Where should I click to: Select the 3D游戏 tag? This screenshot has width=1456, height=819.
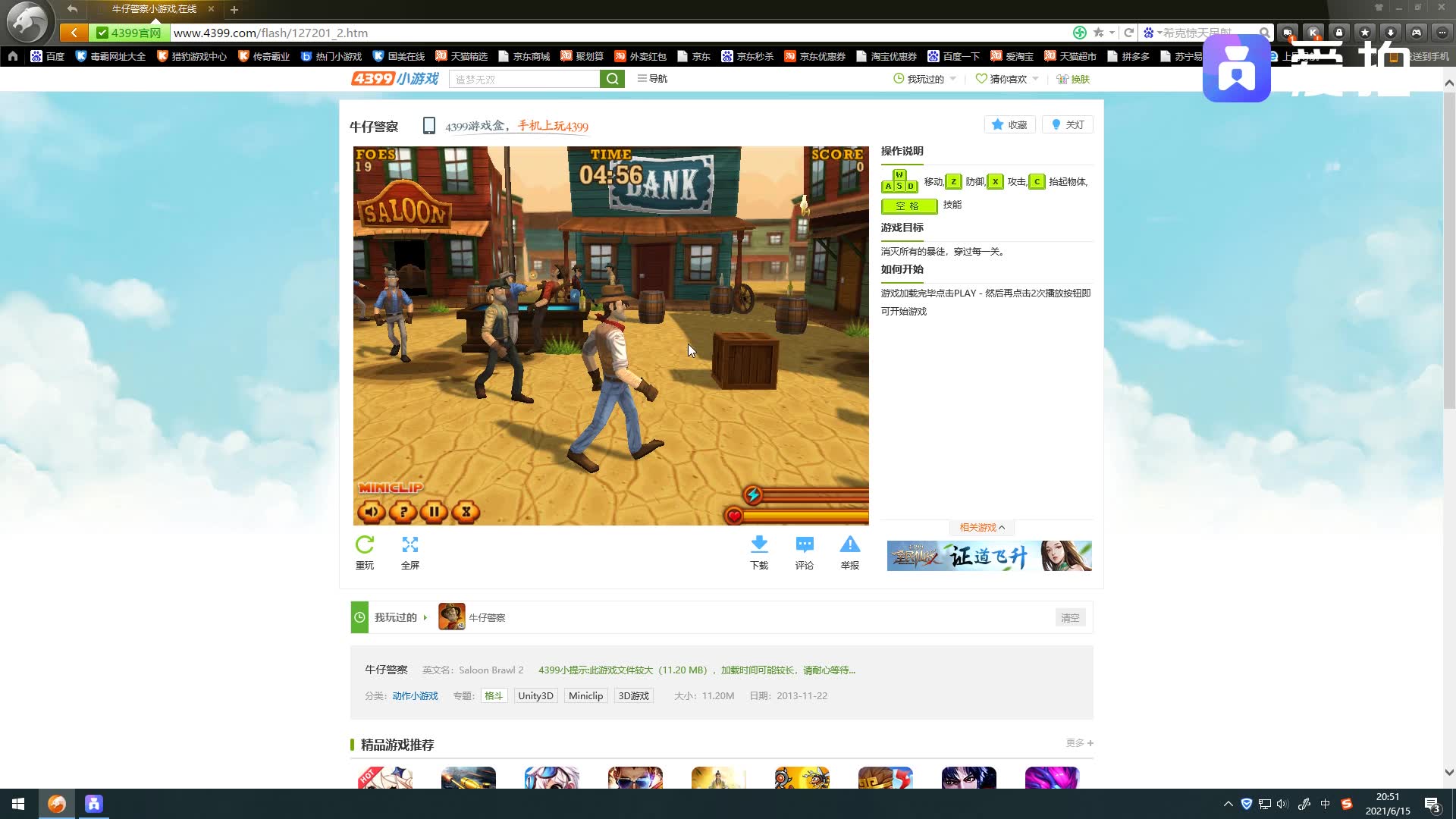tap(633, 696)
